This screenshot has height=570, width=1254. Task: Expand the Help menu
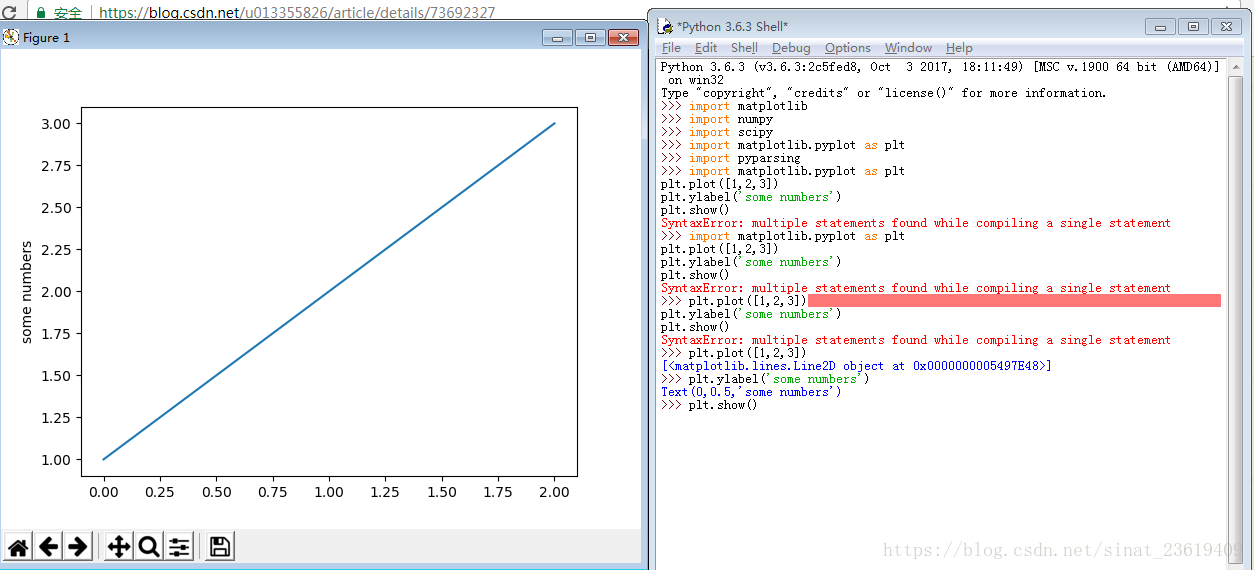pyautogui.click(x=959, y=47)
